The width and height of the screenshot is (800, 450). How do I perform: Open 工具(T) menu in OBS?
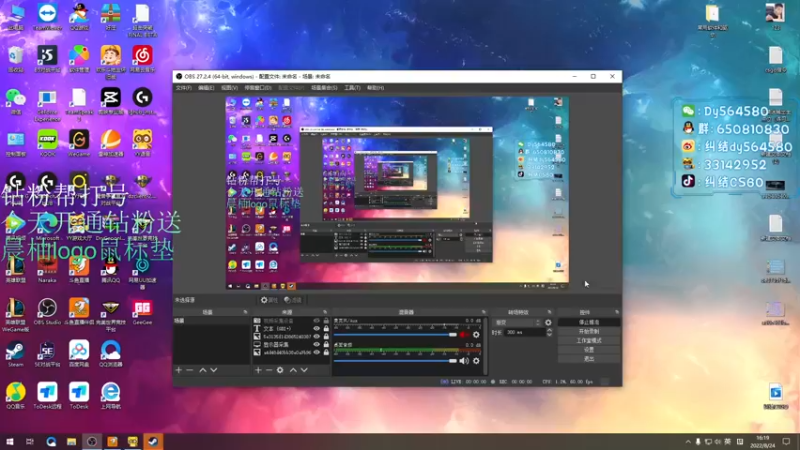[x=352, y=88]
